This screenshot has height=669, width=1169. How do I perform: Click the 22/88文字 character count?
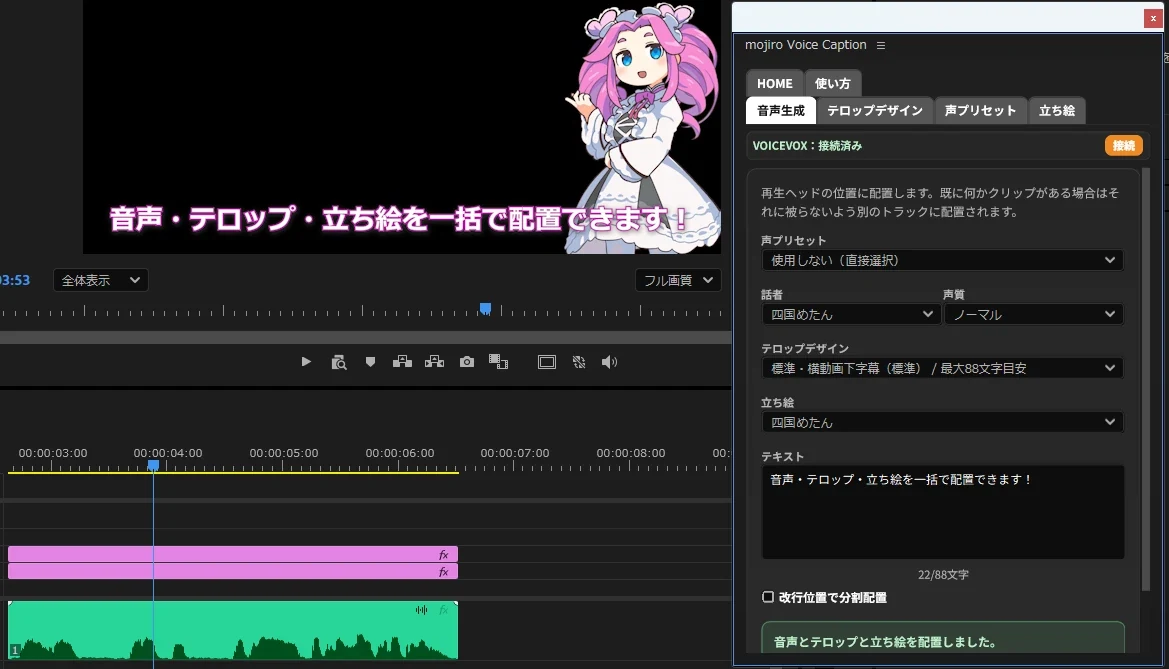point(943,575)
